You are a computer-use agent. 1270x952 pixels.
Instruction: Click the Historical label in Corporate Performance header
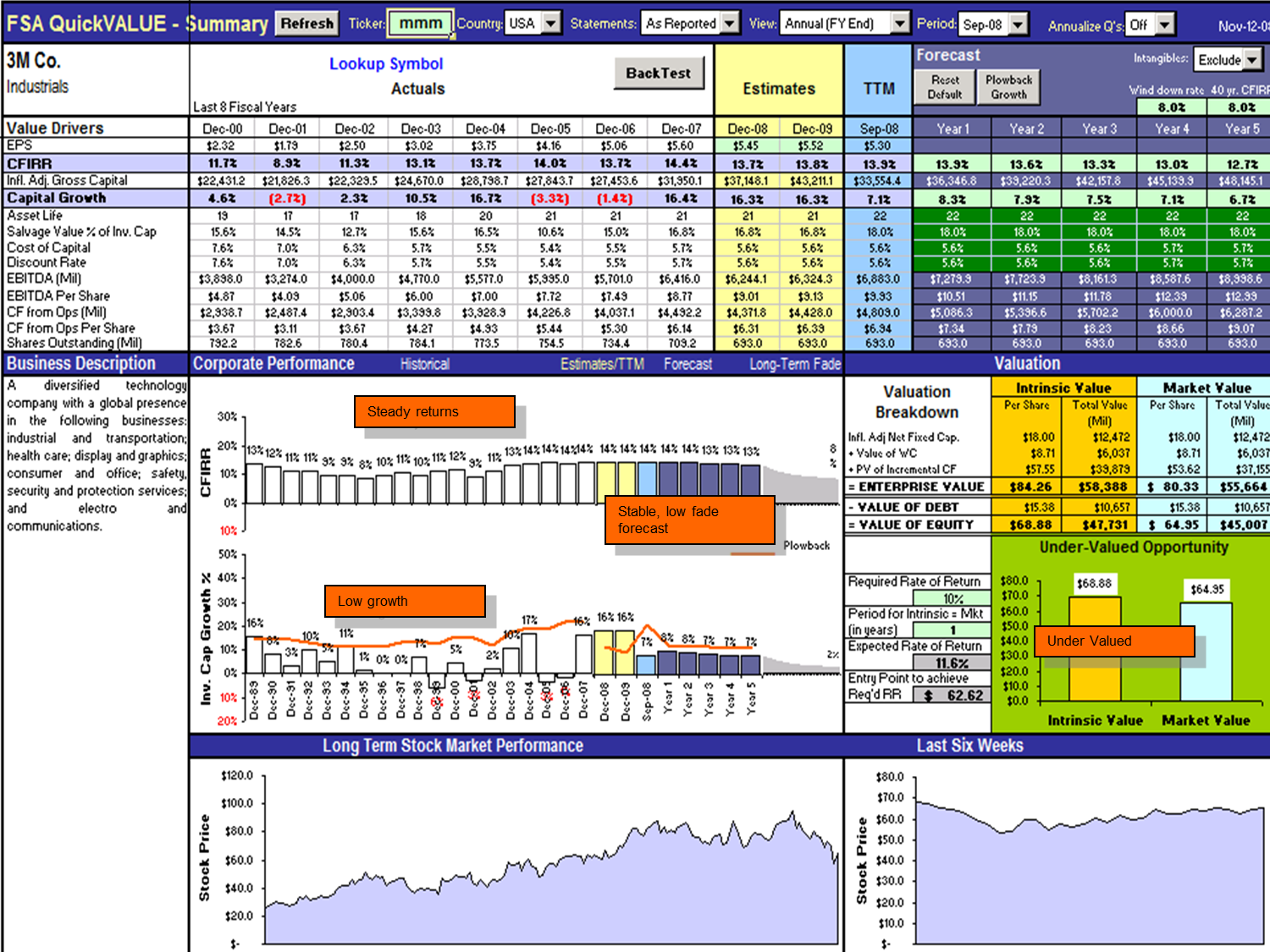425,364
